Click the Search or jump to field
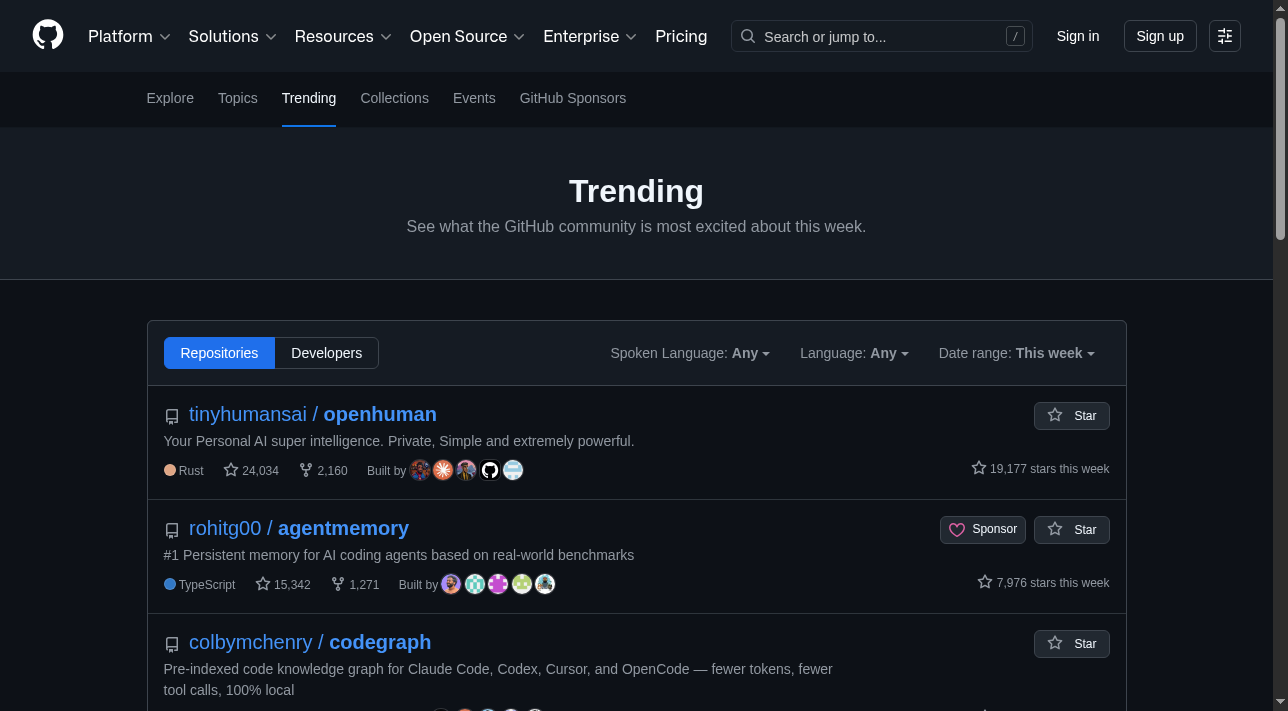The height and width of the screenshot is (711, 1288). coord(882,36)
